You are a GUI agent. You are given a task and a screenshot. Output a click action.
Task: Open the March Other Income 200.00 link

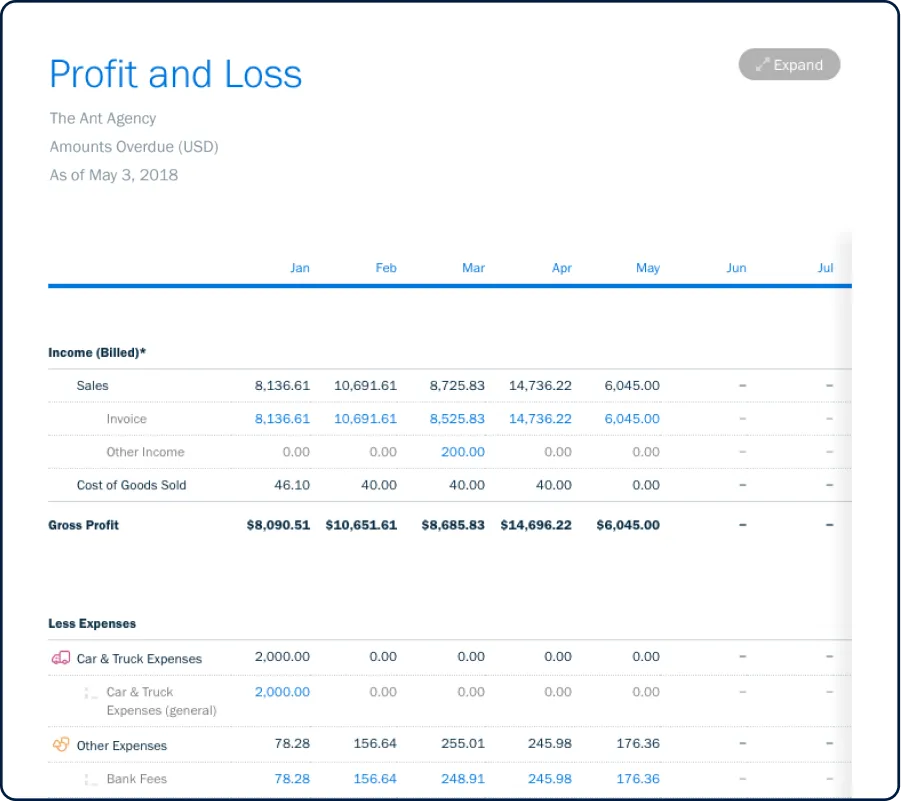point(462,452)
